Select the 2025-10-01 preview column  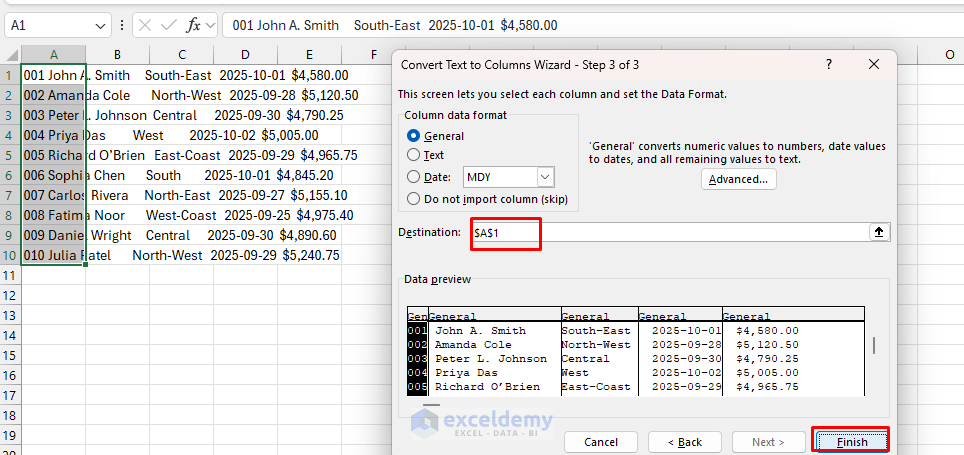pyautogui.click(x=681, y=352)
